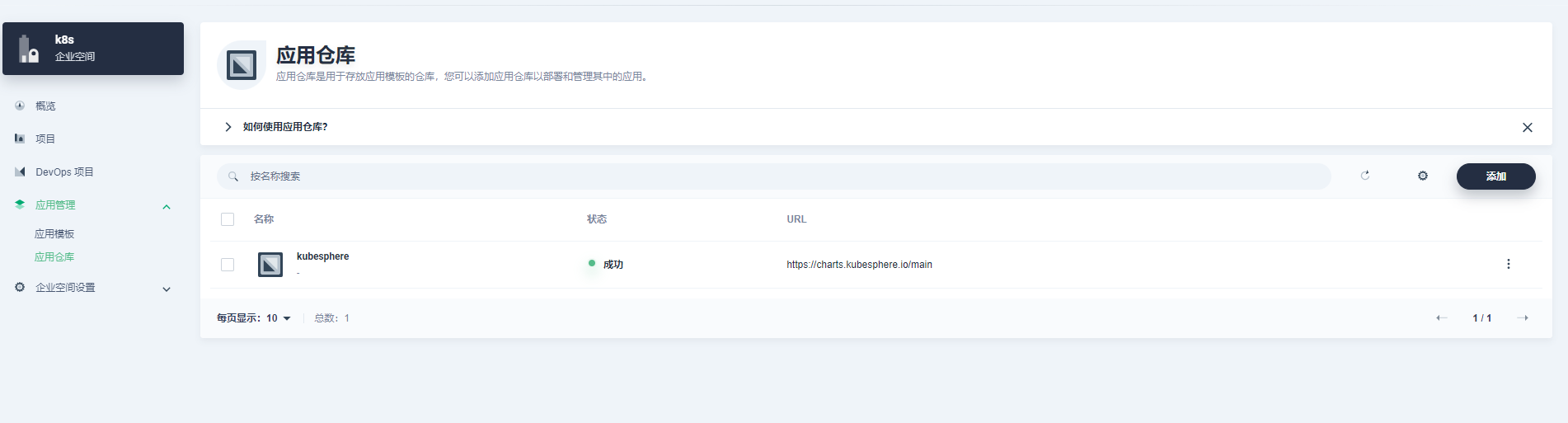Open the kubesphere repository name
This screenshot has height=423, width=1568.
322,256
